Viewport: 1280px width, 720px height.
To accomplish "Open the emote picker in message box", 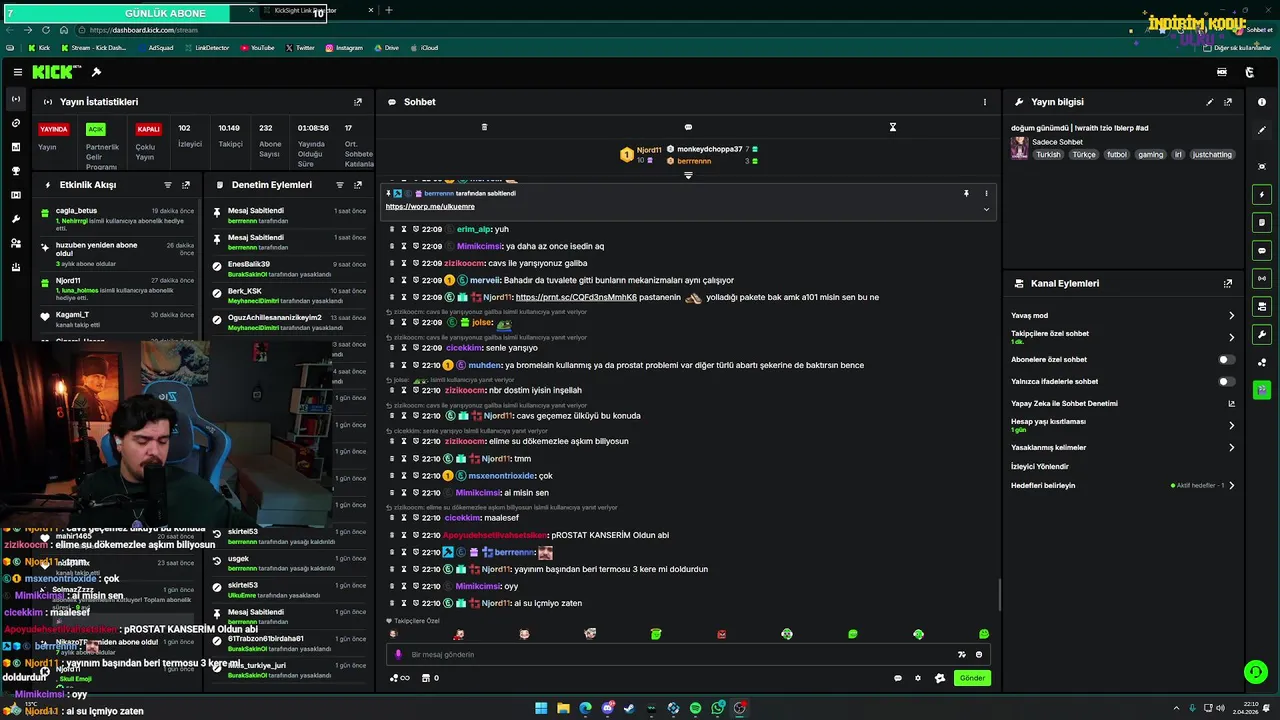I will click(x=979, y=654).
